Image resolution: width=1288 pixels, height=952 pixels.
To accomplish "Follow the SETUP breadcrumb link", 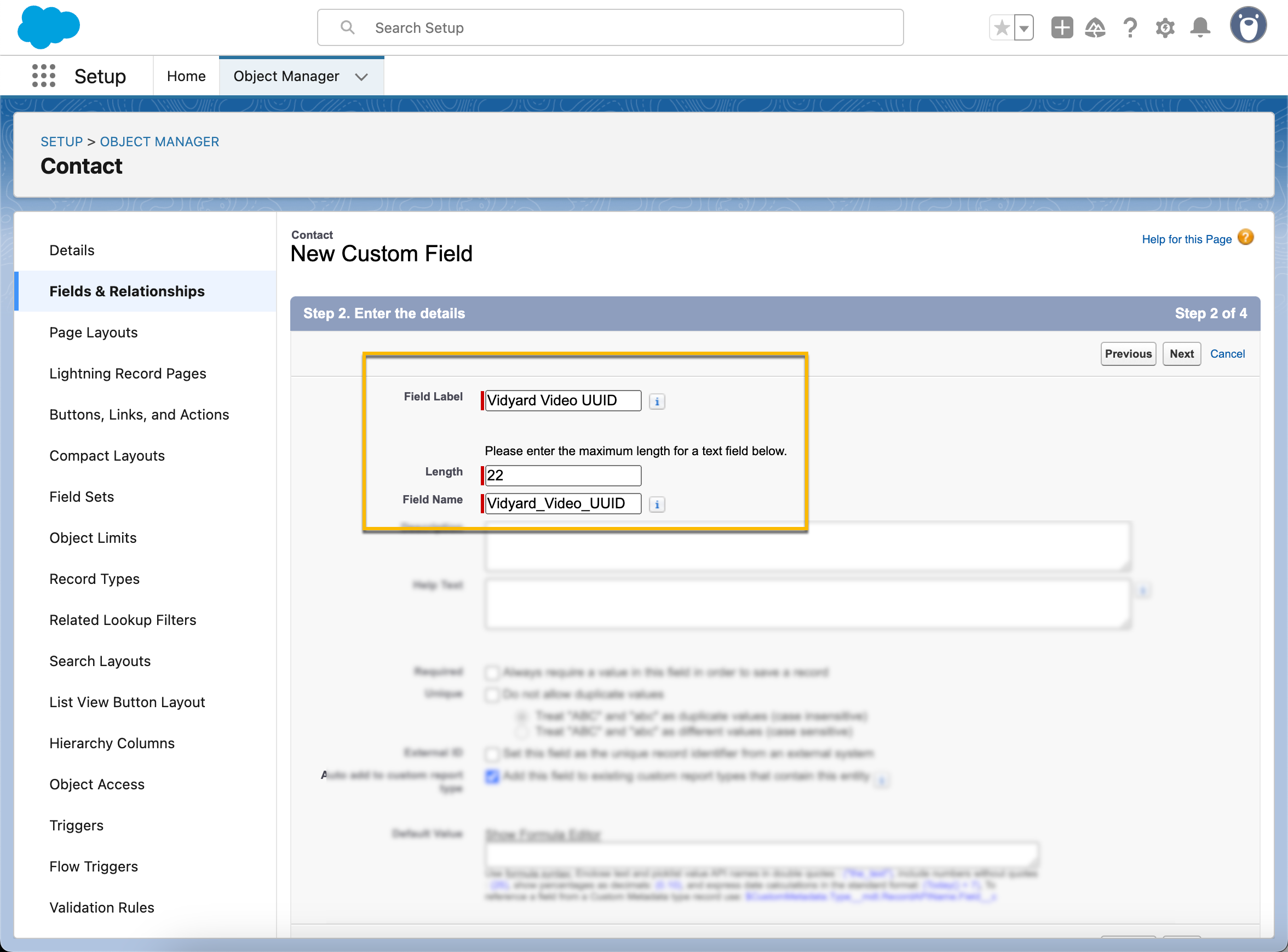I will [62, 142].
